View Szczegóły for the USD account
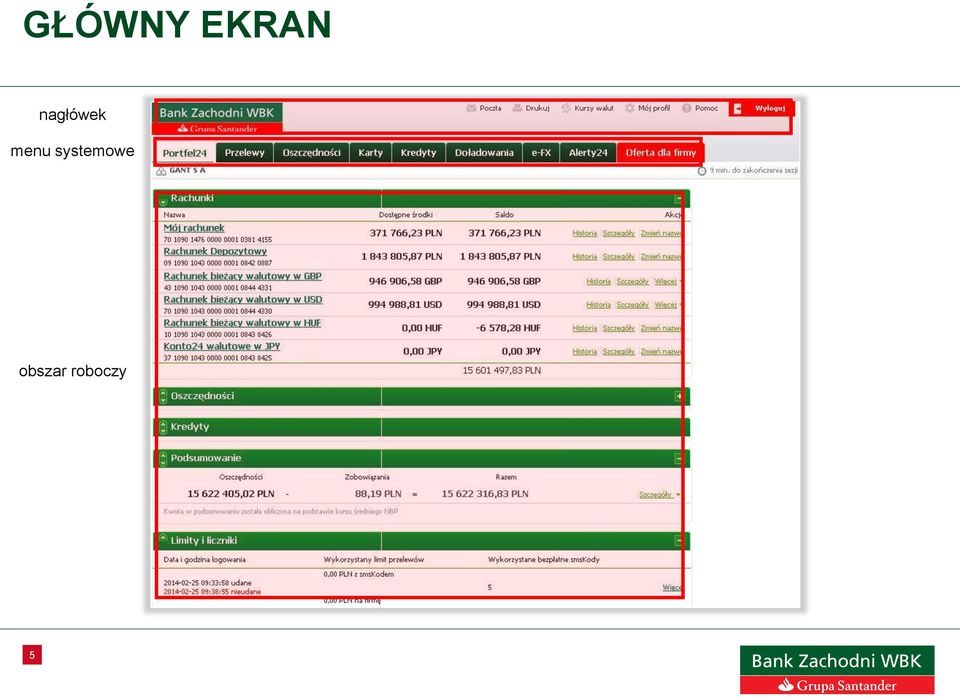The height and width of the screenshot is (697, 960). click(632, 305)
